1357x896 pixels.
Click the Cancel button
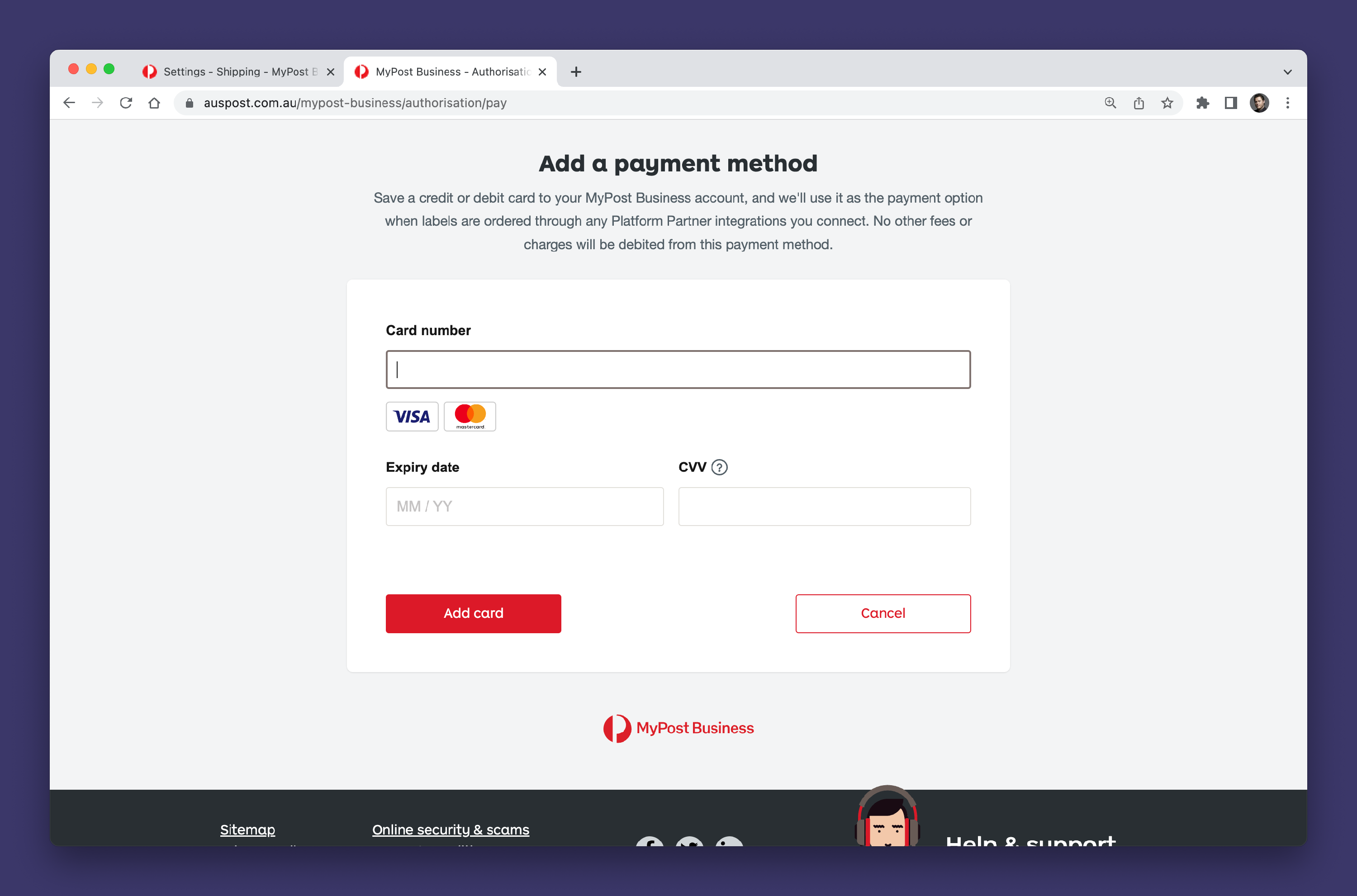[x=883, y=613]
